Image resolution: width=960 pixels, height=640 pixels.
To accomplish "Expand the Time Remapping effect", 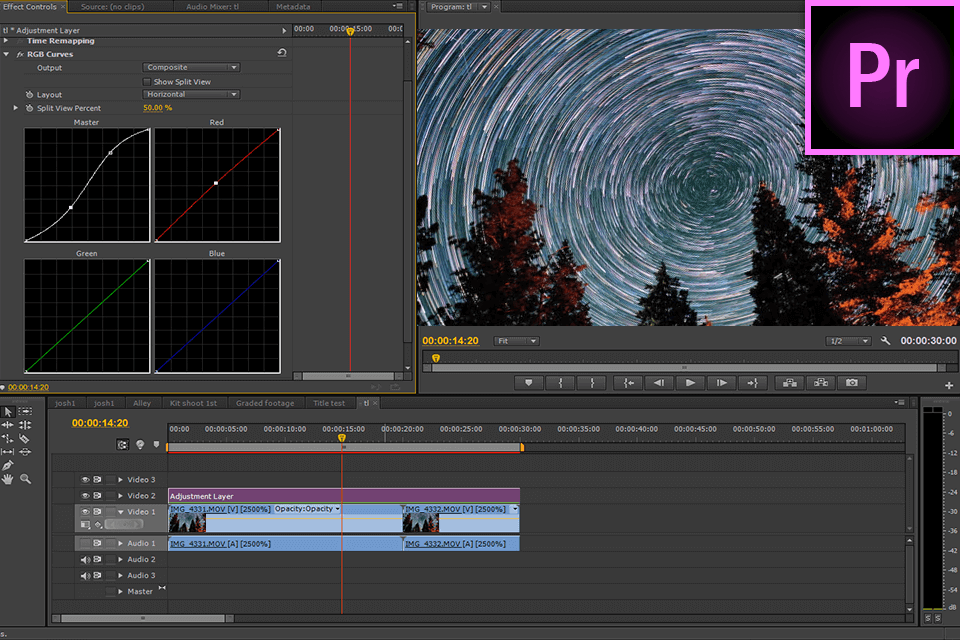I will [6, 41].
